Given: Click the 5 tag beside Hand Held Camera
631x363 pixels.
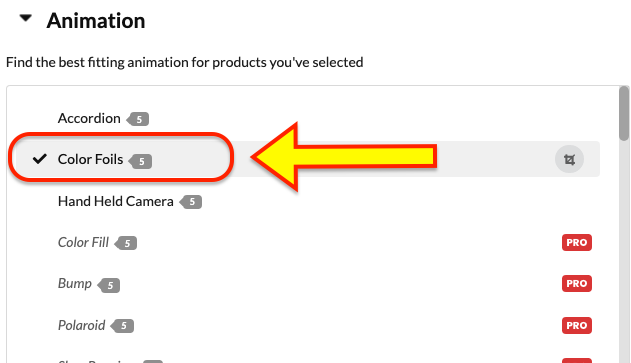Looking at the screenshot, I should click(191, 202).
